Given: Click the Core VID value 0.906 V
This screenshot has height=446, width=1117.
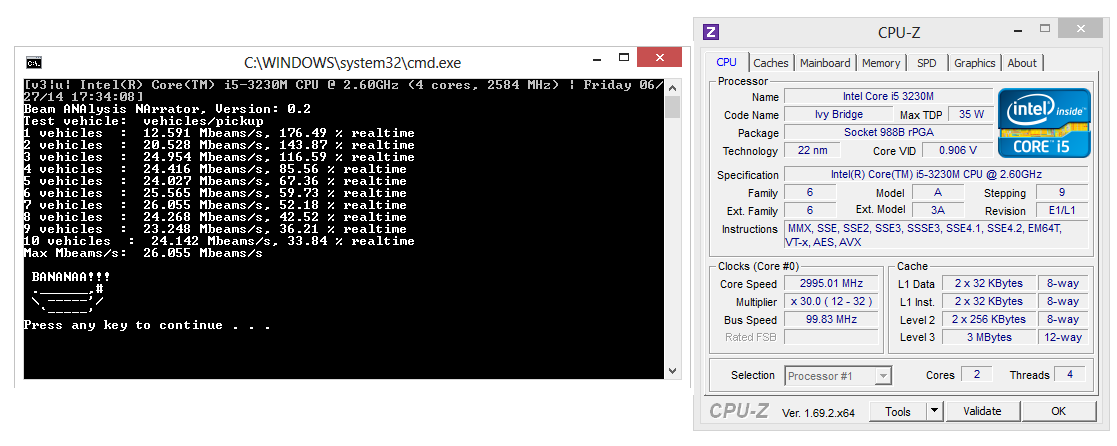Looking at the screenshot, I should 957,150.
